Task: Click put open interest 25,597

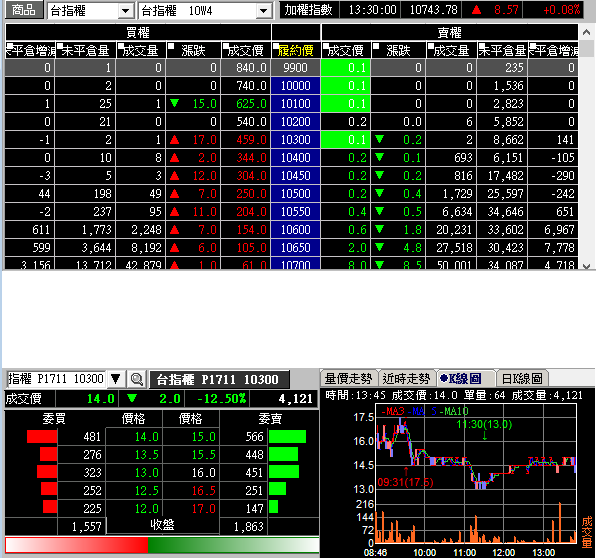Action: 505,194
